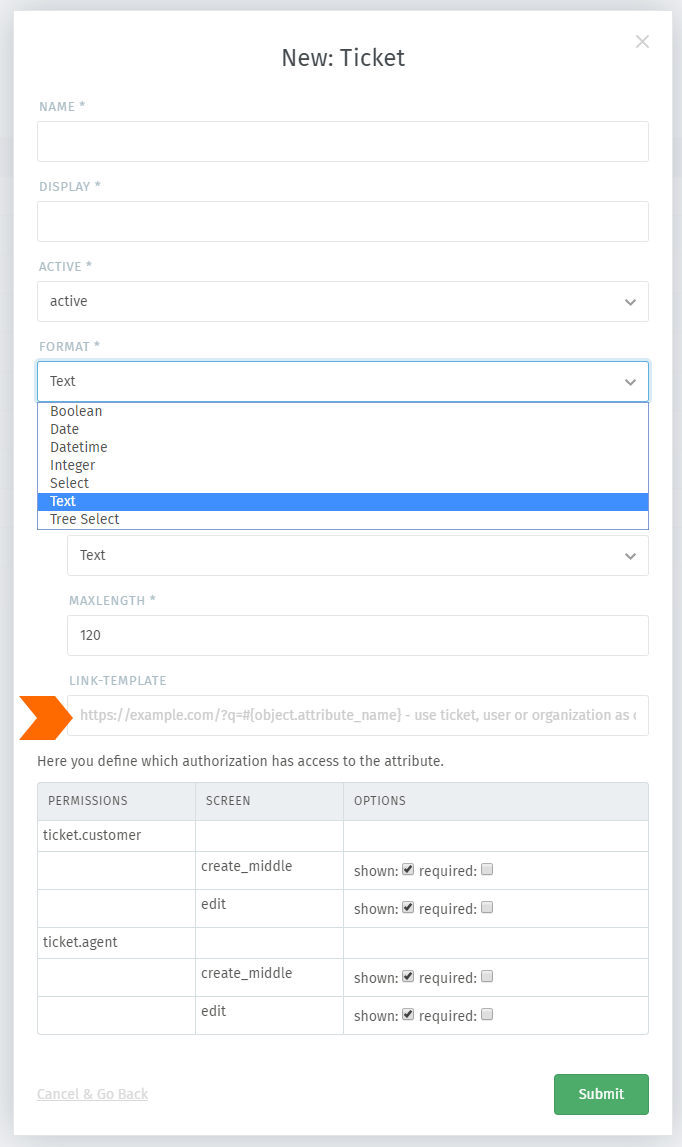The width and height of the screenshot is (682, 1147).
Task: Click the Cancel & Go Back link
Action: (92, 1094)
